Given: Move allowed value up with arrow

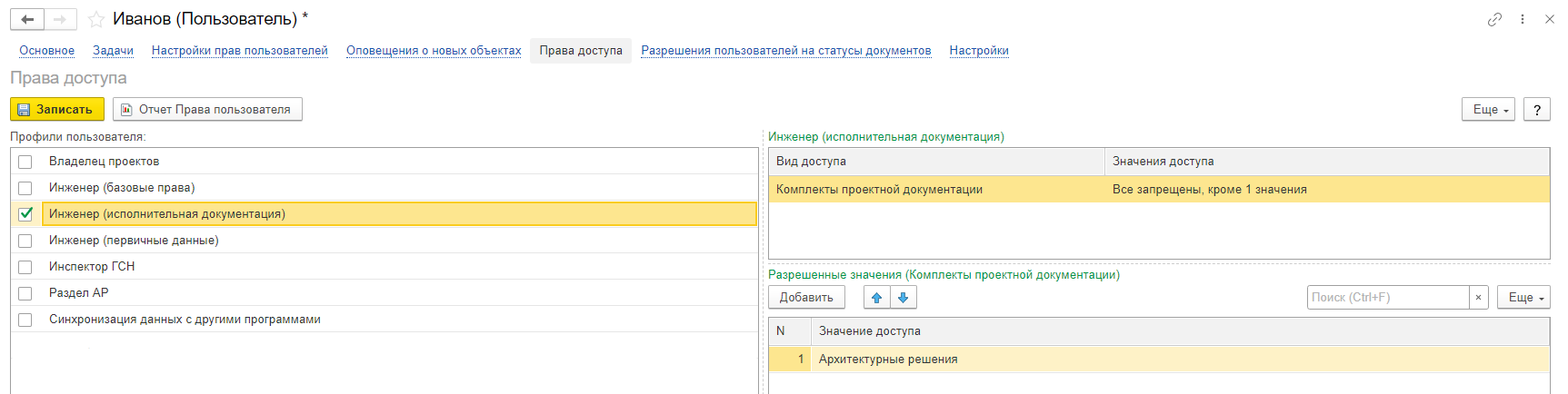Looking at the screenshot, I should (876, 298).
